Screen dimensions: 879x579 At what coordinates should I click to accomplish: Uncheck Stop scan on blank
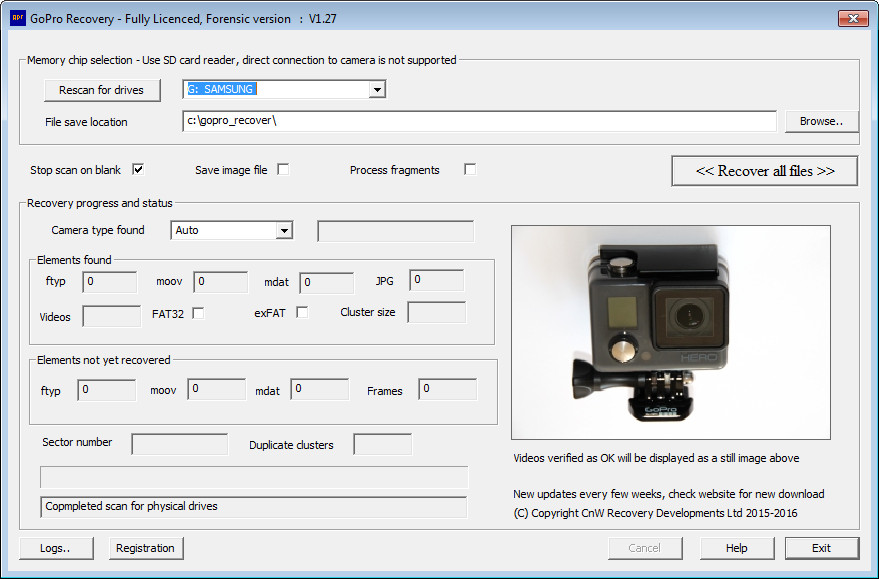click(x=138, y=169)
